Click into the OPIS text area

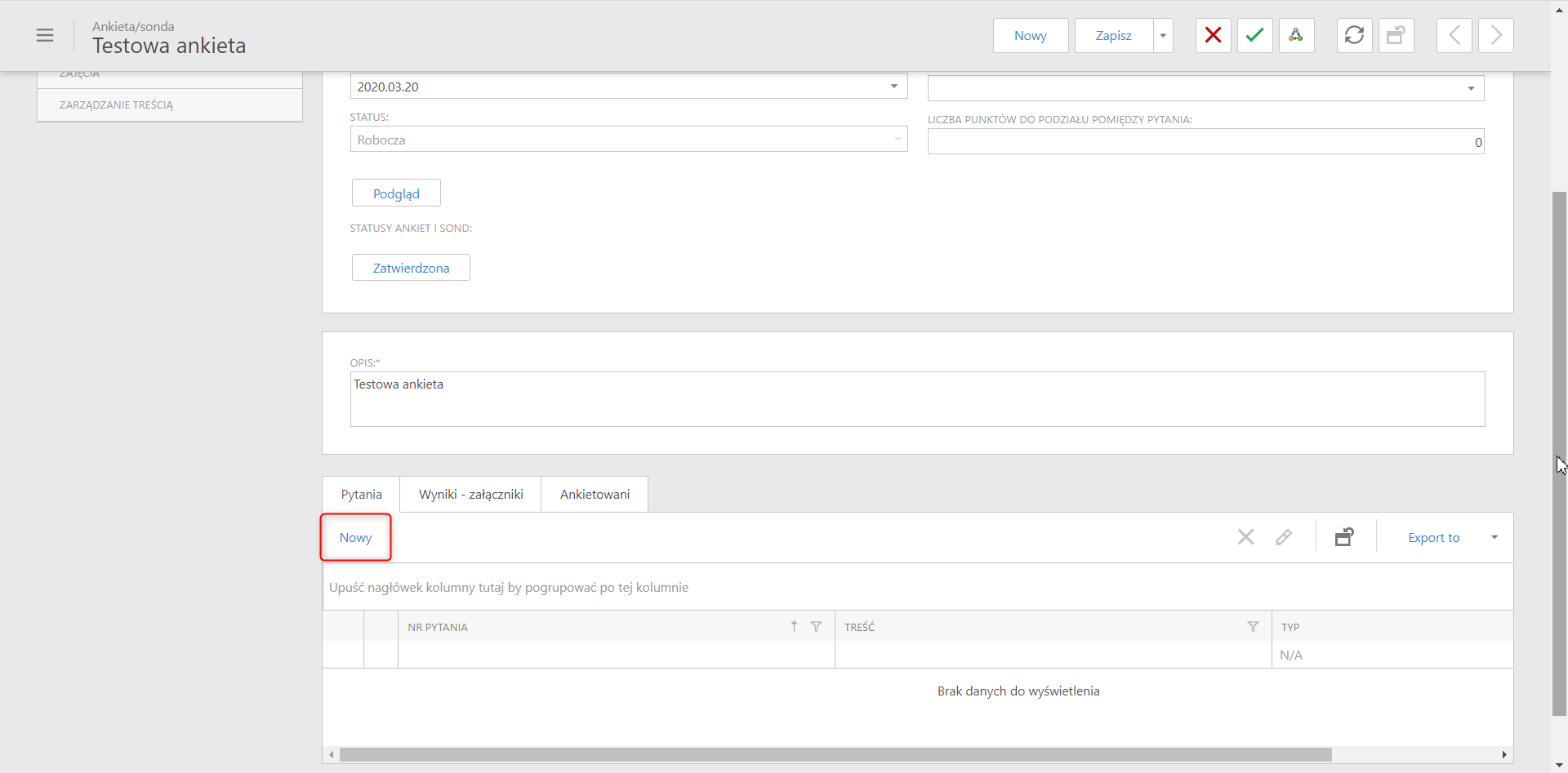coord(917,399)
